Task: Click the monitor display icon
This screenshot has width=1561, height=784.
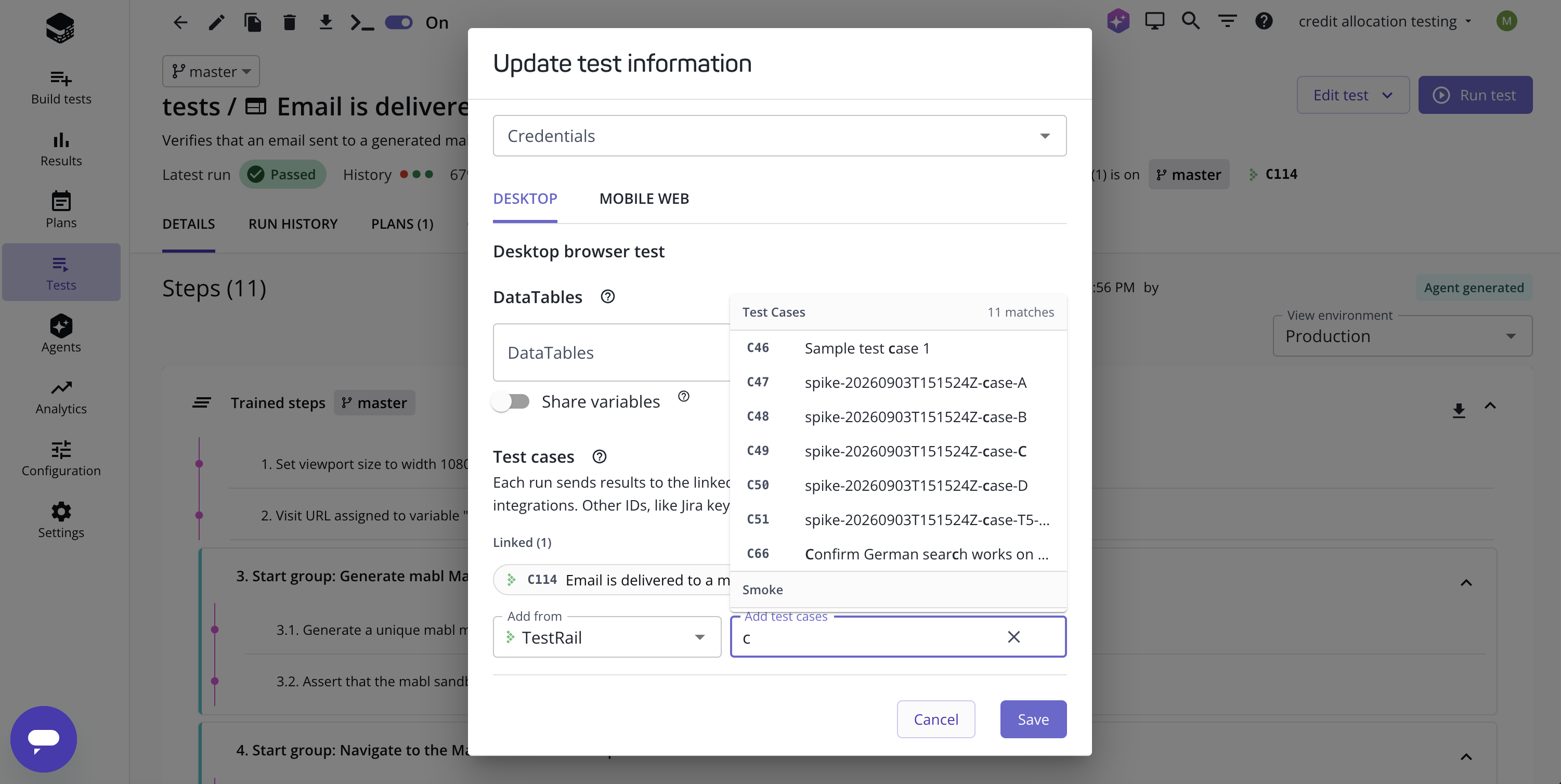Action: tap(1154, 21)
